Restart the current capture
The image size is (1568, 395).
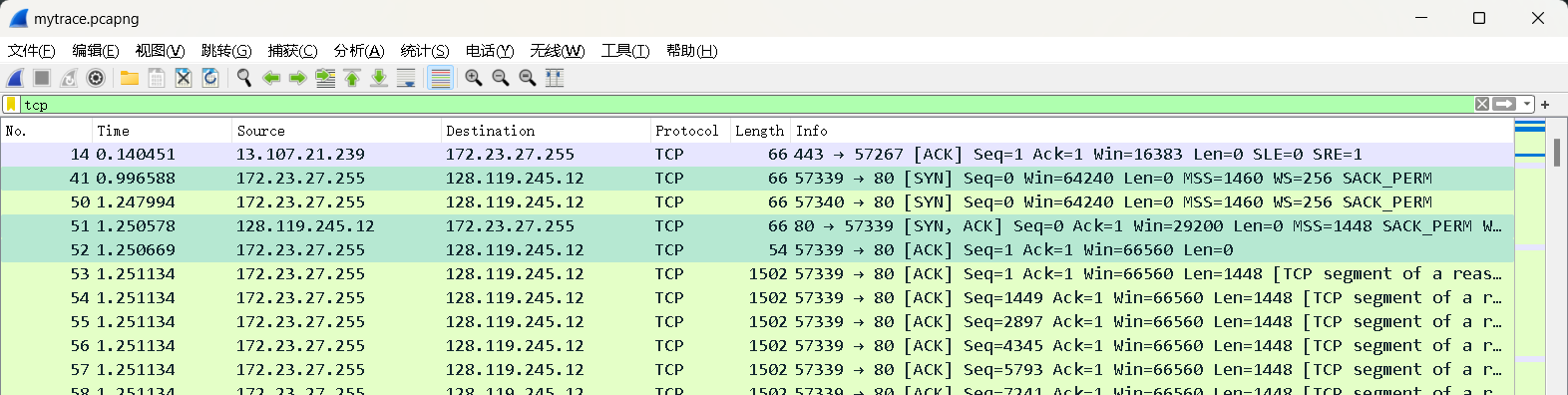point(69,78)
